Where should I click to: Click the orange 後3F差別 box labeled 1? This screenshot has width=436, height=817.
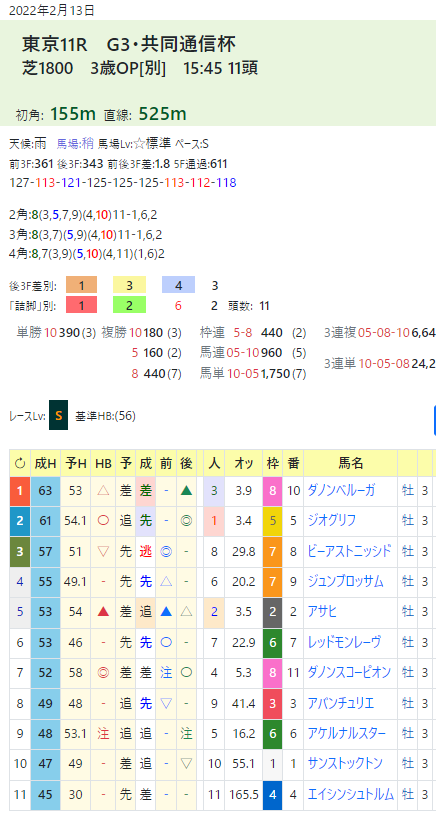[81, 285]
